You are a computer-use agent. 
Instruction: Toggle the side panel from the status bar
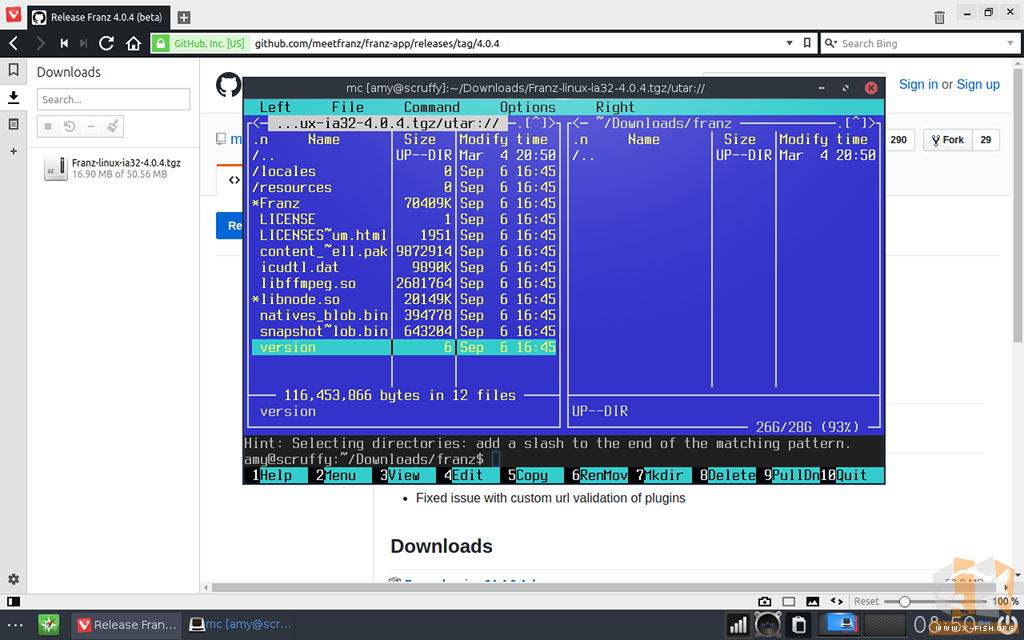click(x=13, y=601)
